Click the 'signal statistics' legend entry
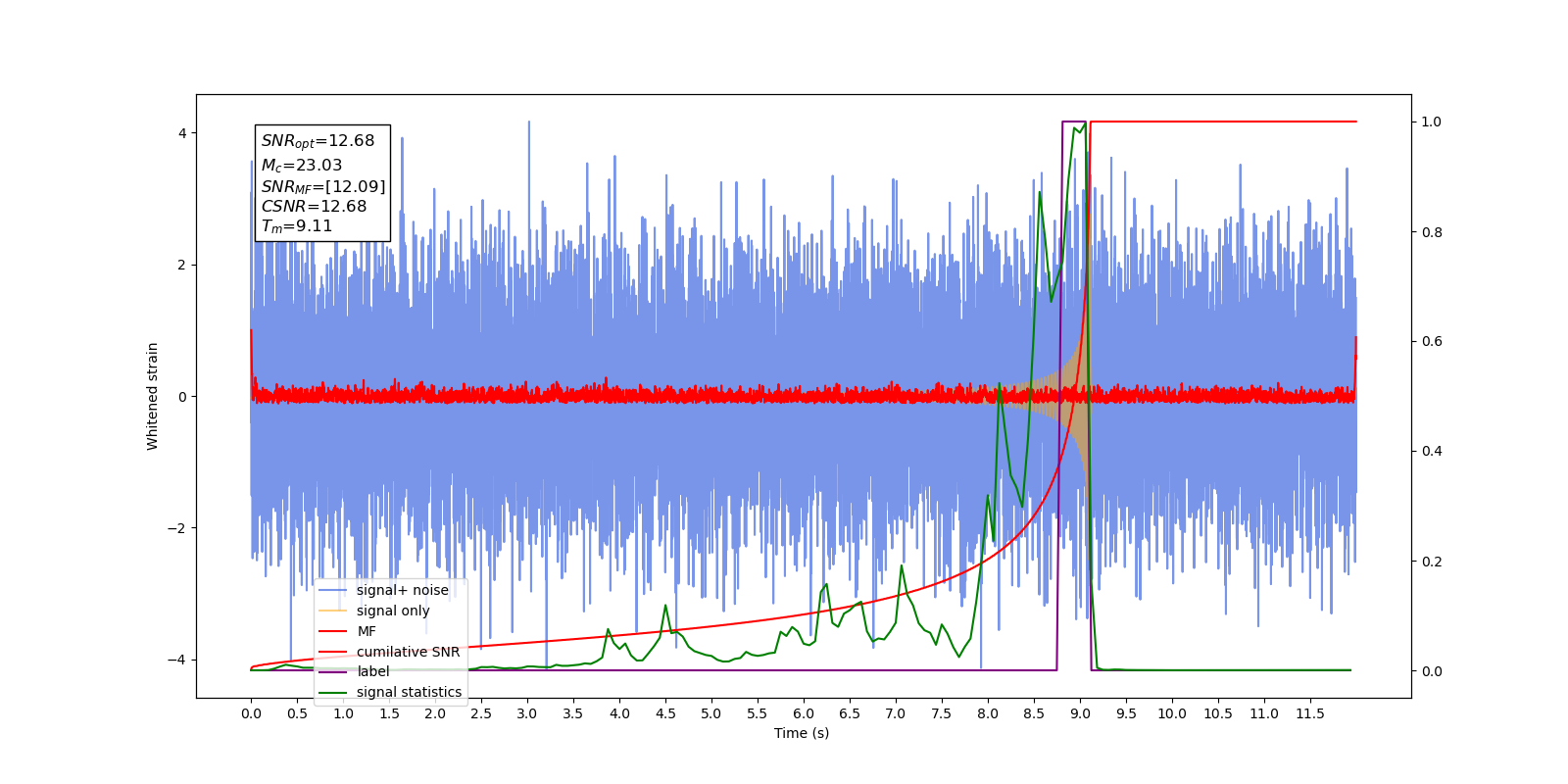Image resolution: width=1568 pixels, height=784 pixels. tap(409, 692)
